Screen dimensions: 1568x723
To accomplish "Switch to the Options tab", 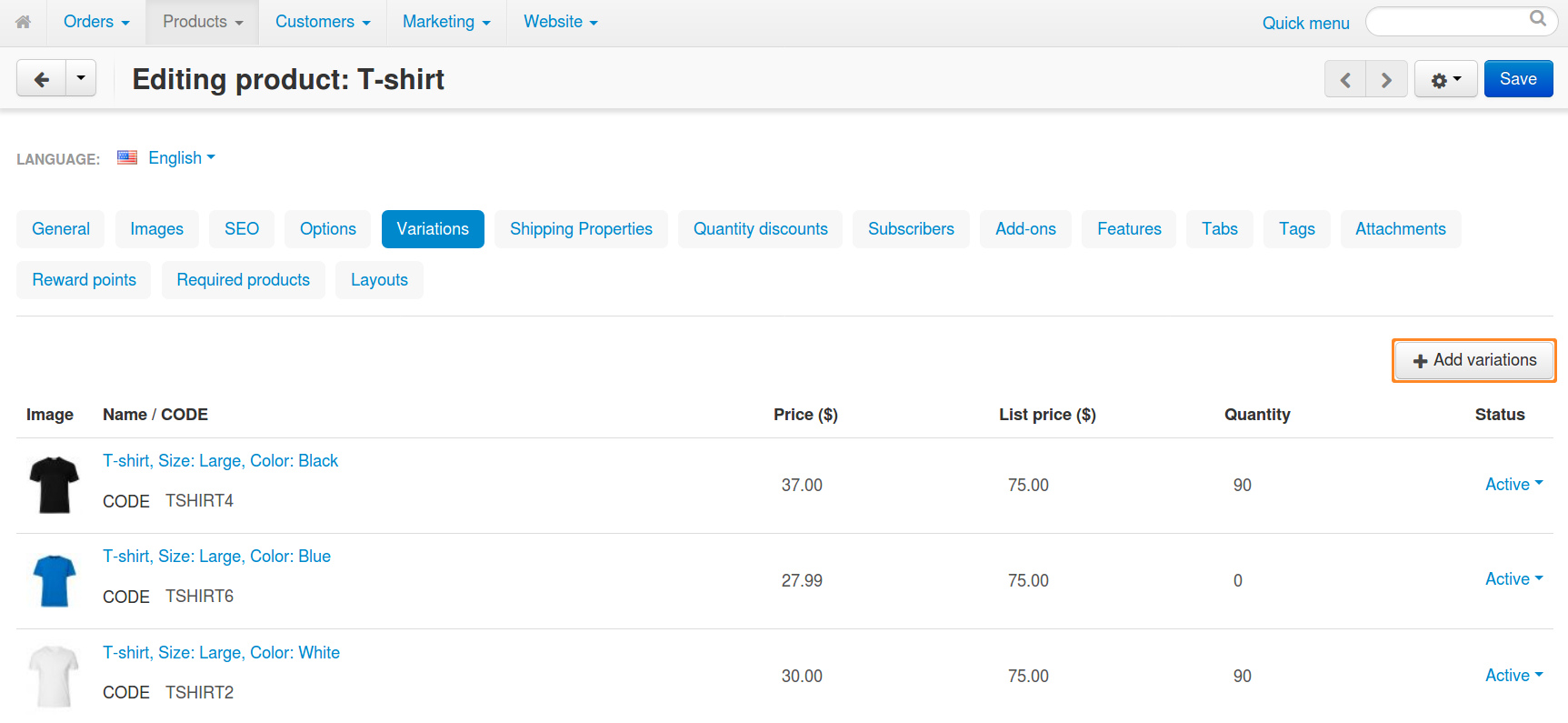I will click(x=328, y=229).
